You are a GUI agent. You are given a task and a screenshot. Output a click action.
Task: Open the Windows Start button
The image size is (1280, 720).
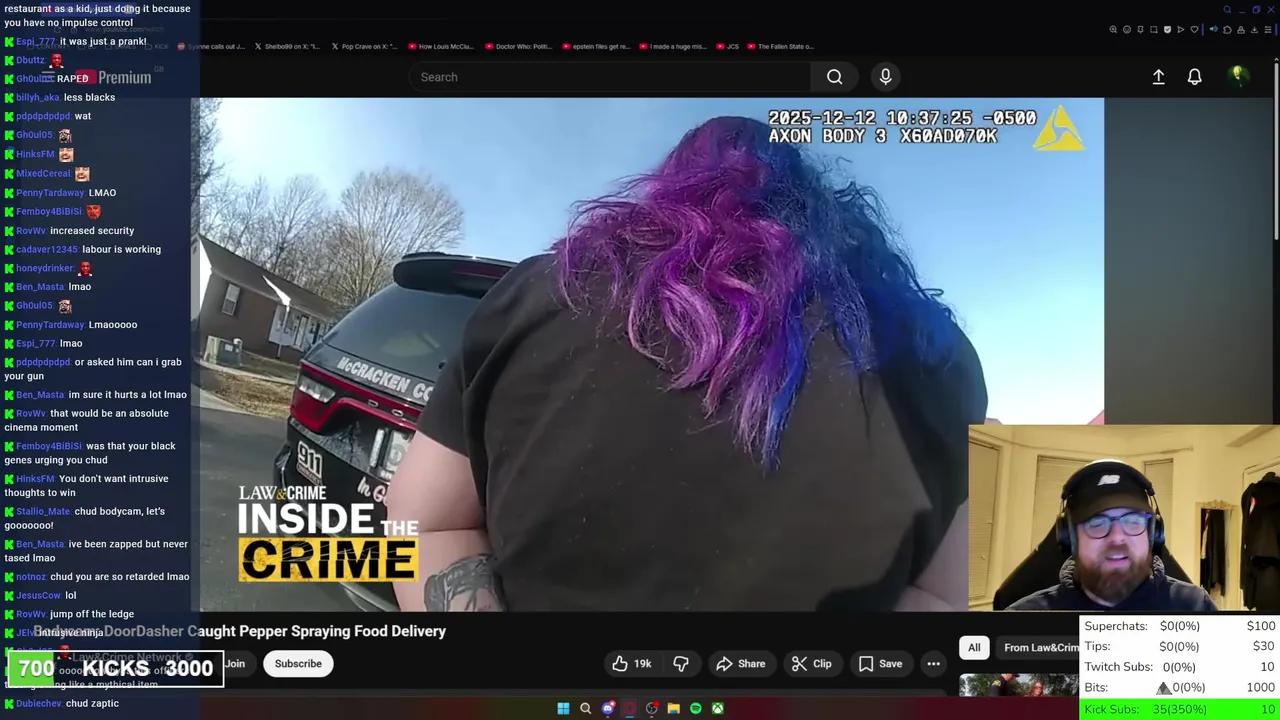tap(563, 709)
